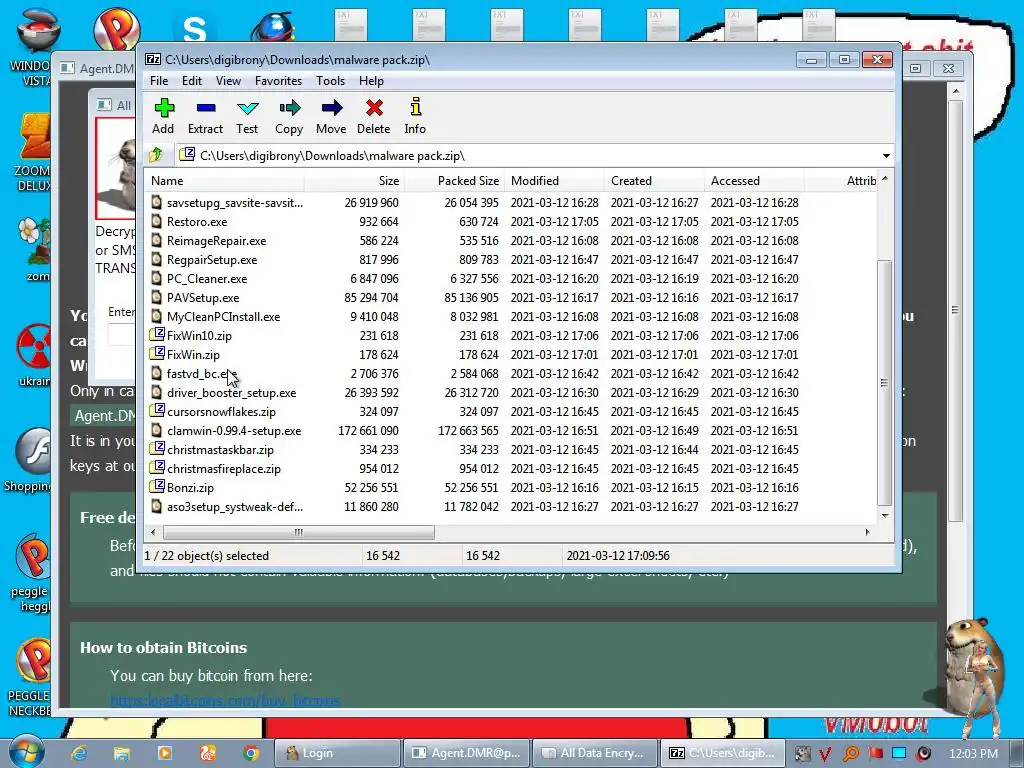Sort by Accessed column header
1024x768 pixels.
click(754, 181)
